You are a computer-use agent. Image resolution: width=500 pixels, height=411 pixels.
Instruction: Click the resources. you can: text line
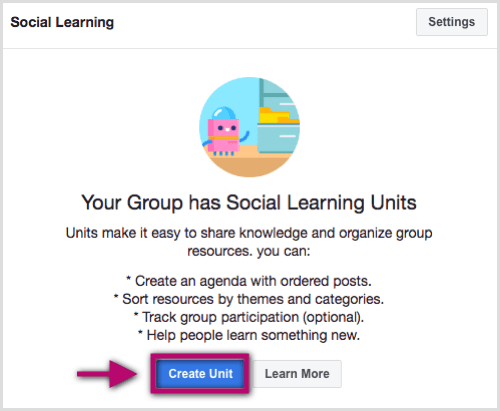pyautogui.click(x=249, y=251)
